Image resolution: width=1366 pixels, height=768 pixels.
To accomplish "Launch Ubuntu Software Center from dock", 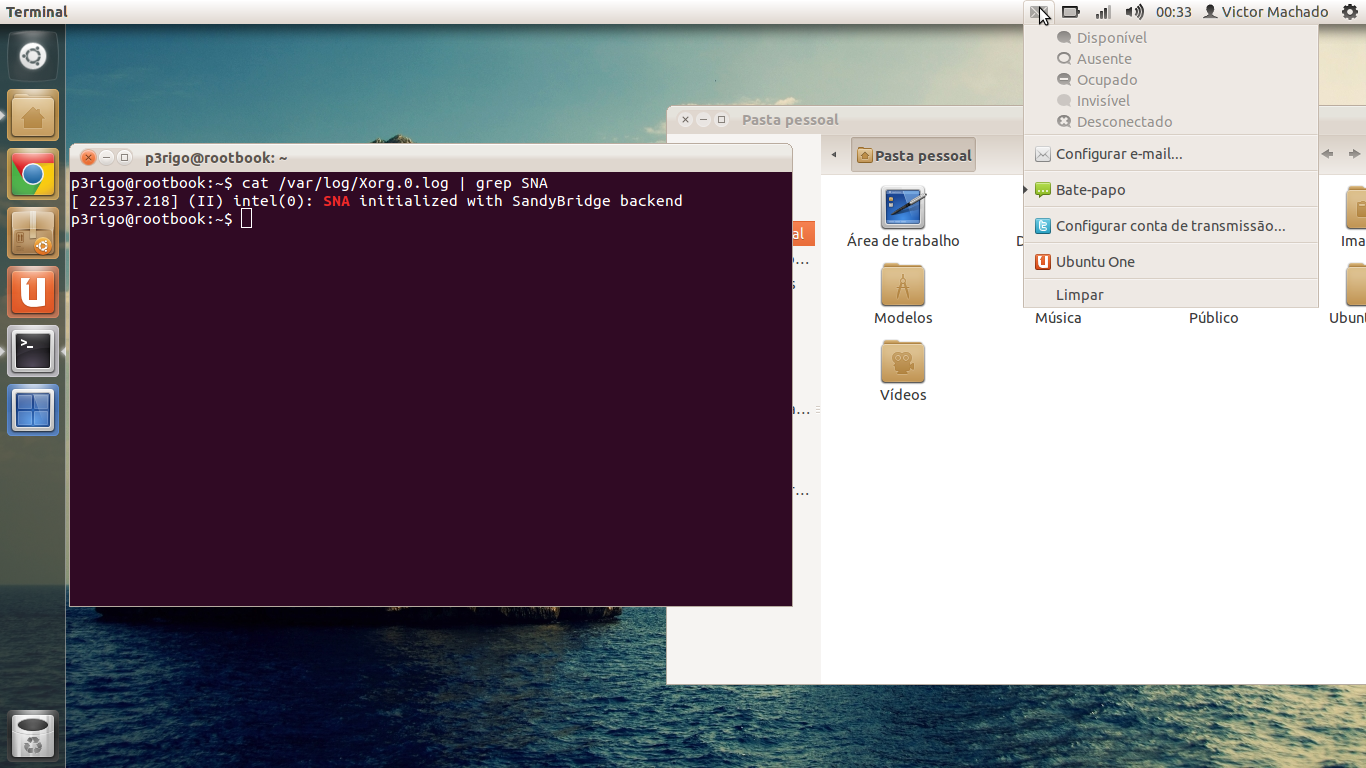I will [x=33, y=234].
